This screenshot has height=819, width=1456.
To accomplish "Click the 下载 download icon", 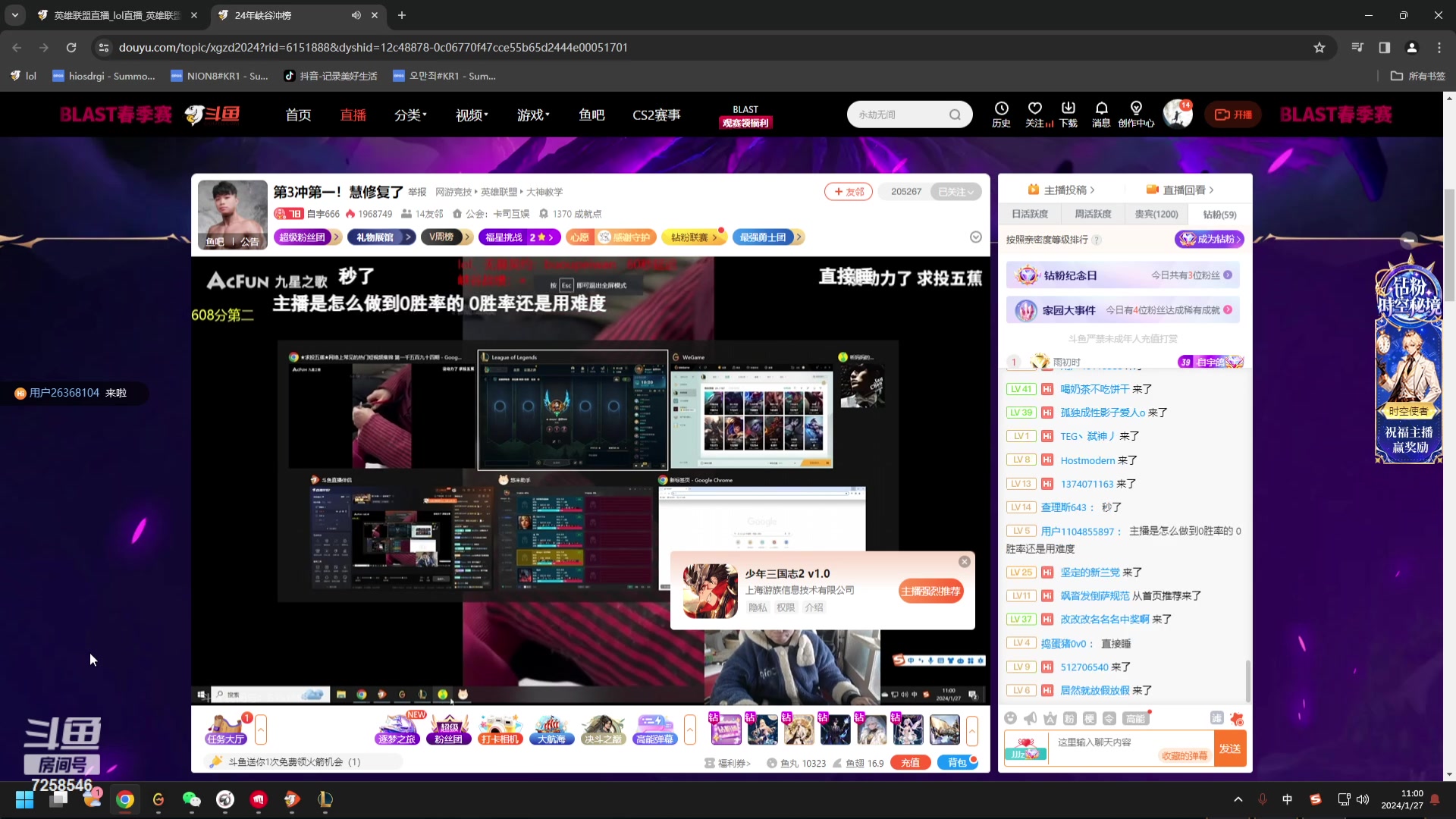I will pyautogui.click(x=1068, y=114).
